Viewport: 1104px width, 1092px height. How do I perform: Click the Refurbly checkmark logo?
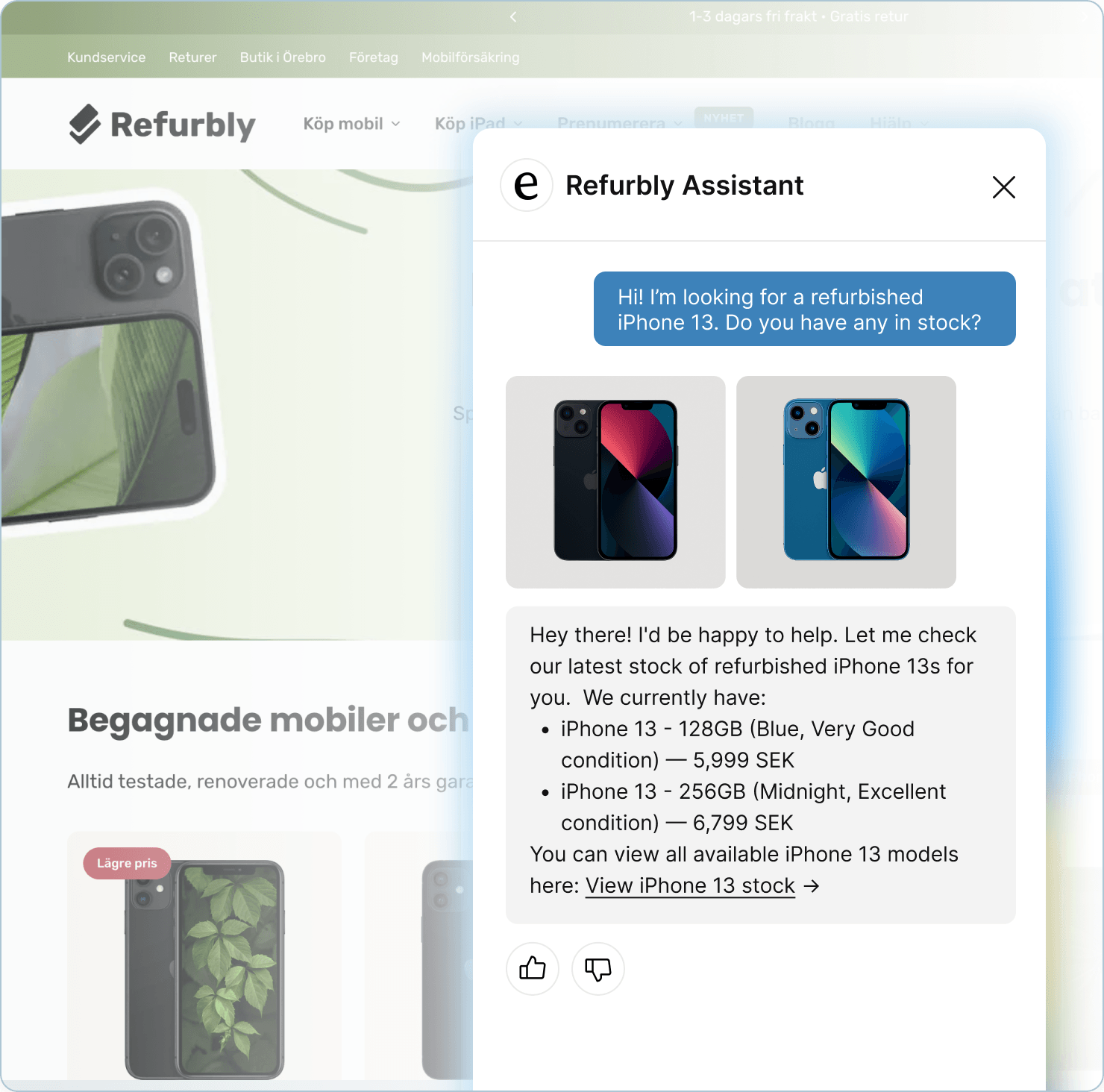(85, 124)
